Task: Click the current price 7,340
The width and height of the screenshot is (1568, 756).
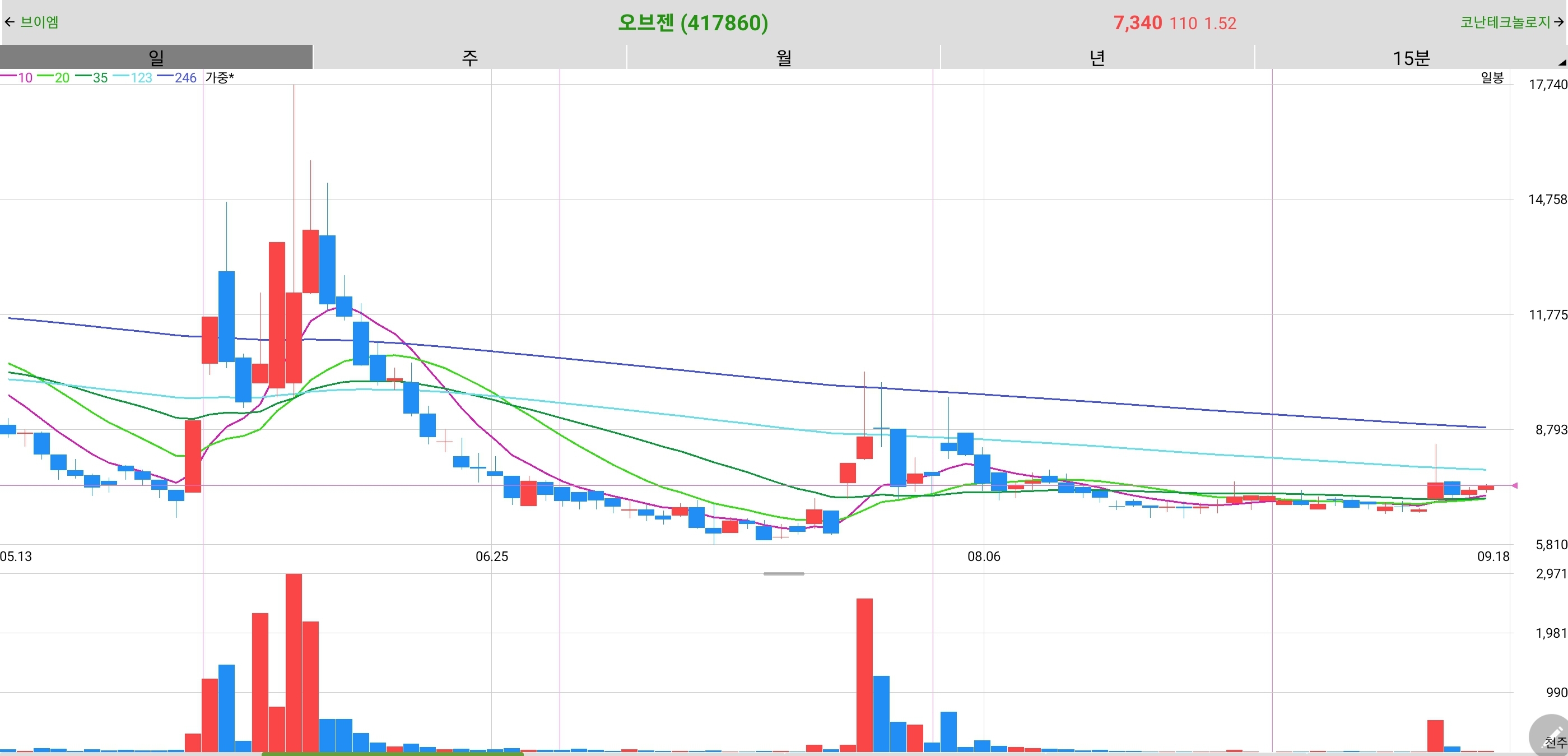Action: click(x=1138, y=23)
